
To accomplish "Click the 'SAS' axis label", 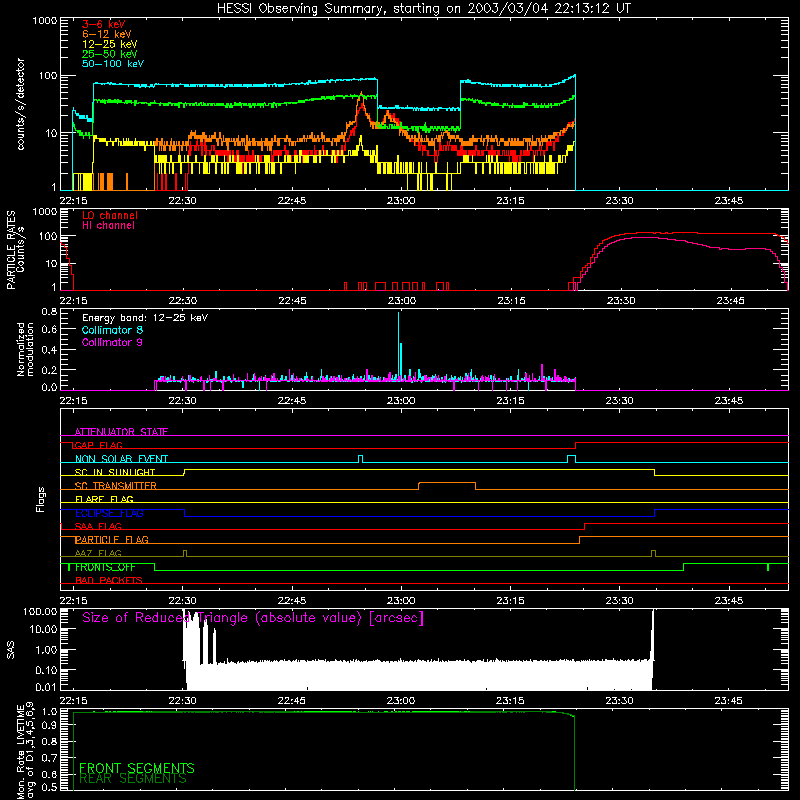I will click(11, 650).
